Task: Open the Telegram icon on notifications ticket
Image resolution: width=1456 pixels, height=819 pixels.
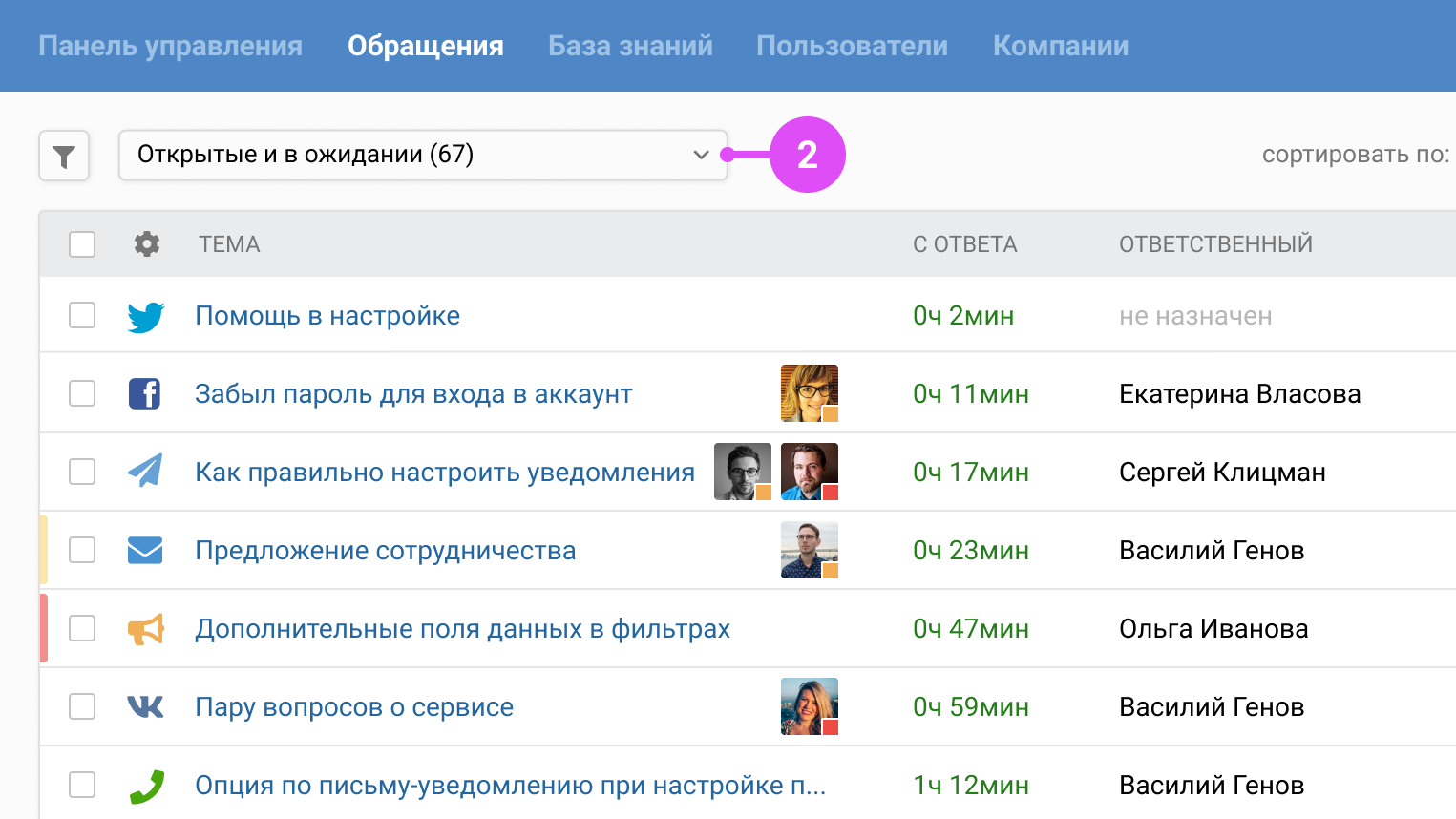Action: coord(145,472)
